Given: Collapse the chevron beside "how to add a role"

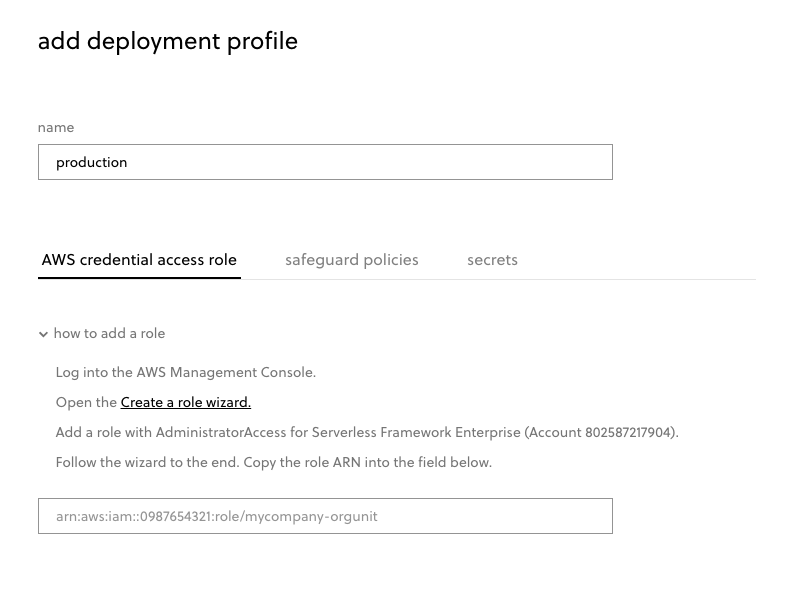Looking at the screenshot, I should click(43, 334).
